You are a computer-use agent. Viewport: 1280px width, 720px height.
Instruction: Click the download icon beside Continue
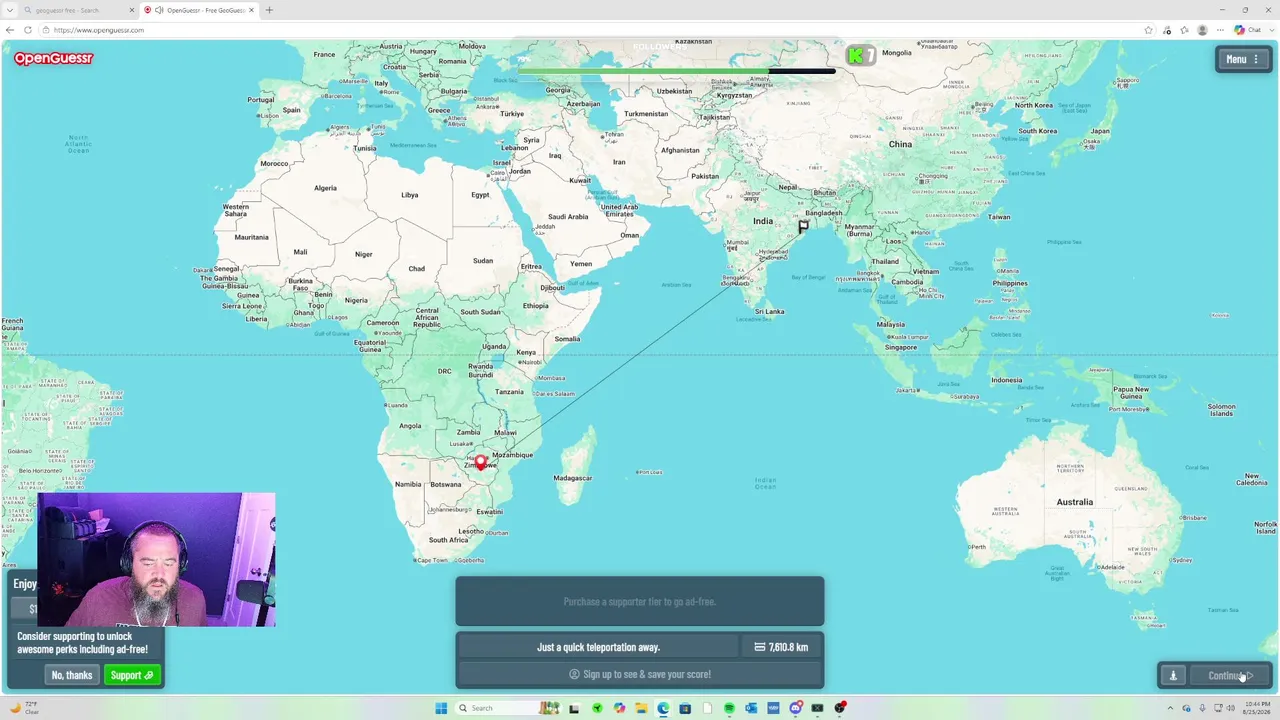click(x=1174, y=676)
